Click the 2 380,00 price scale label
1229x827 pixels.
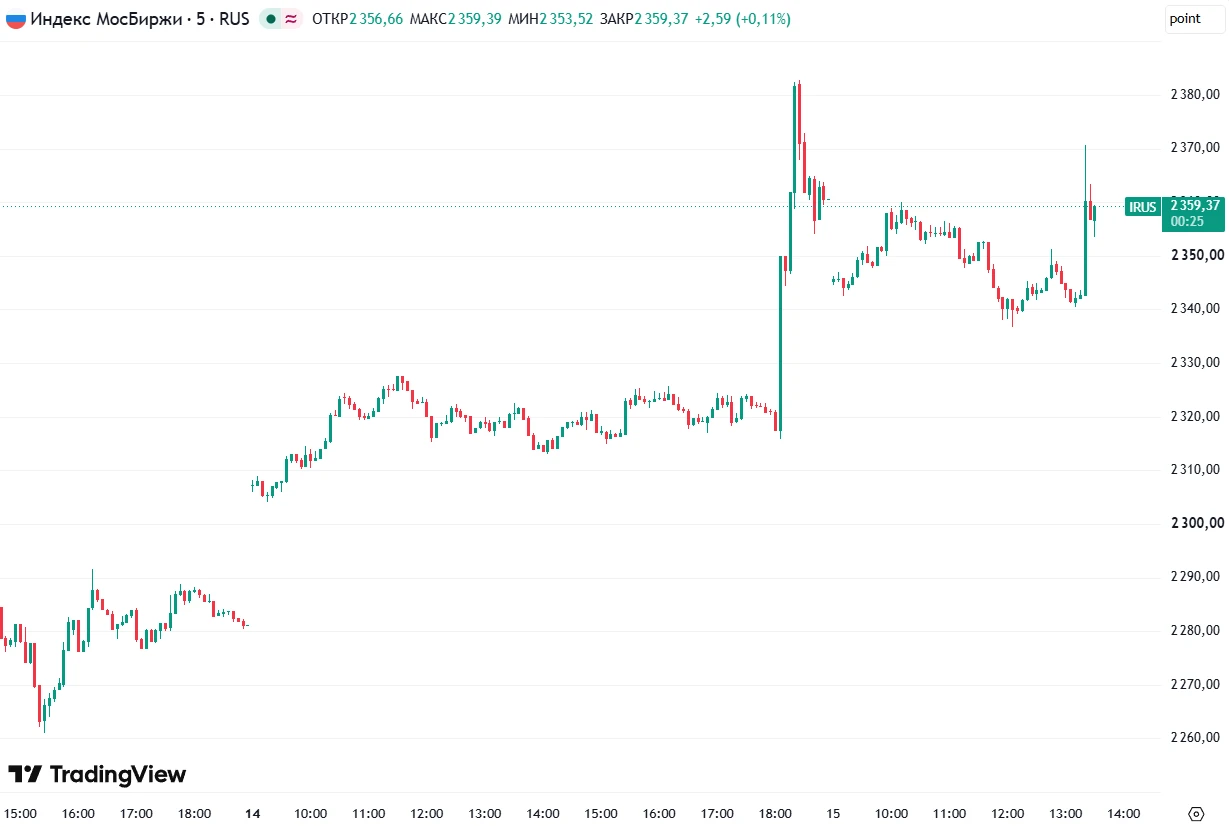1195,95
